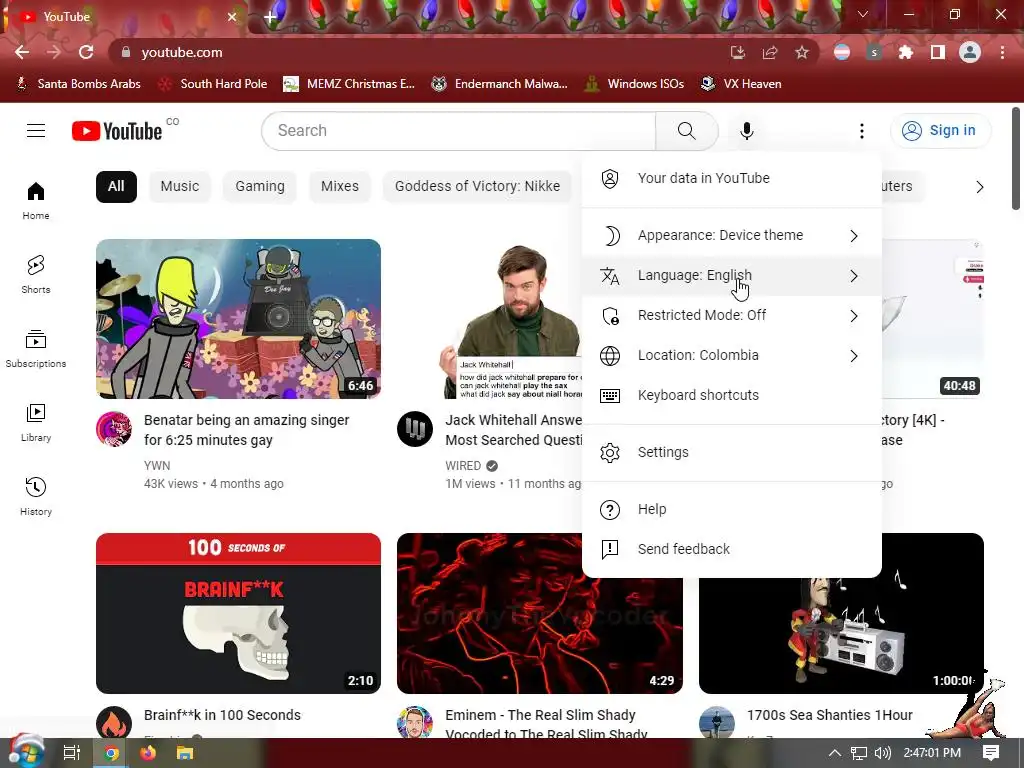Expand Location: Colombia submenu
The height and width of the screenshot is (768, 1024).
click(x=731, y=355)
